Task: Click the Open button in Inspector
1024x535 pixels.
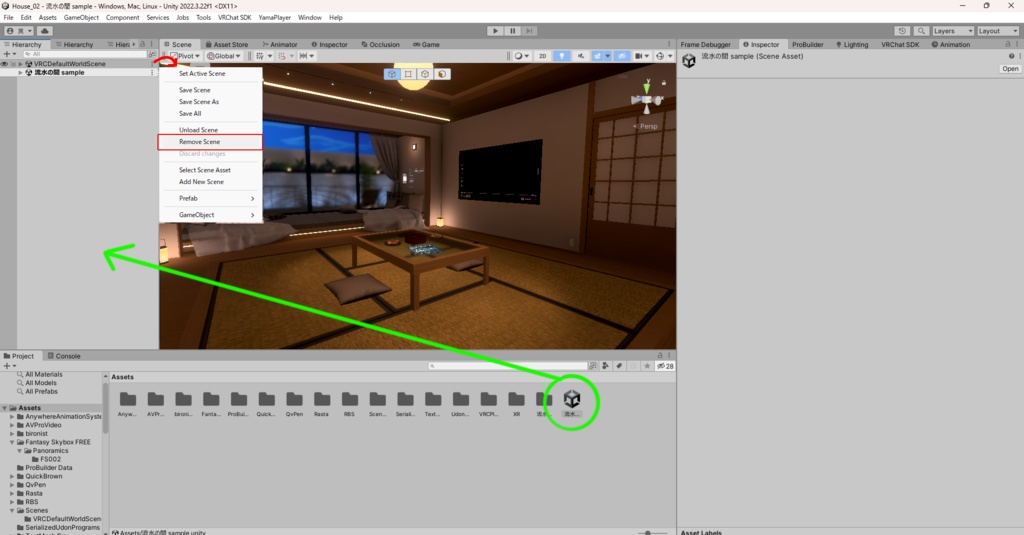Action: pyautogui.click(x=1010, y=69)
